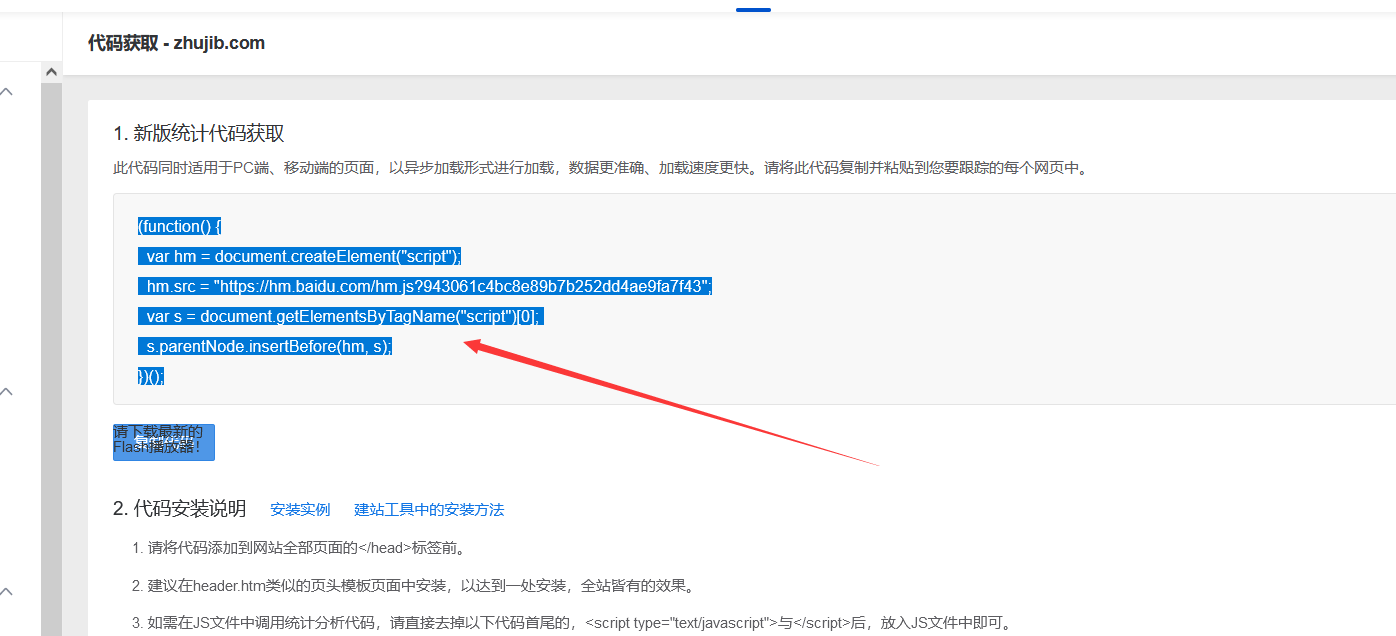Open the 安装实例 link
This screenshot has width=1396, height=636.
pos(300,510)
